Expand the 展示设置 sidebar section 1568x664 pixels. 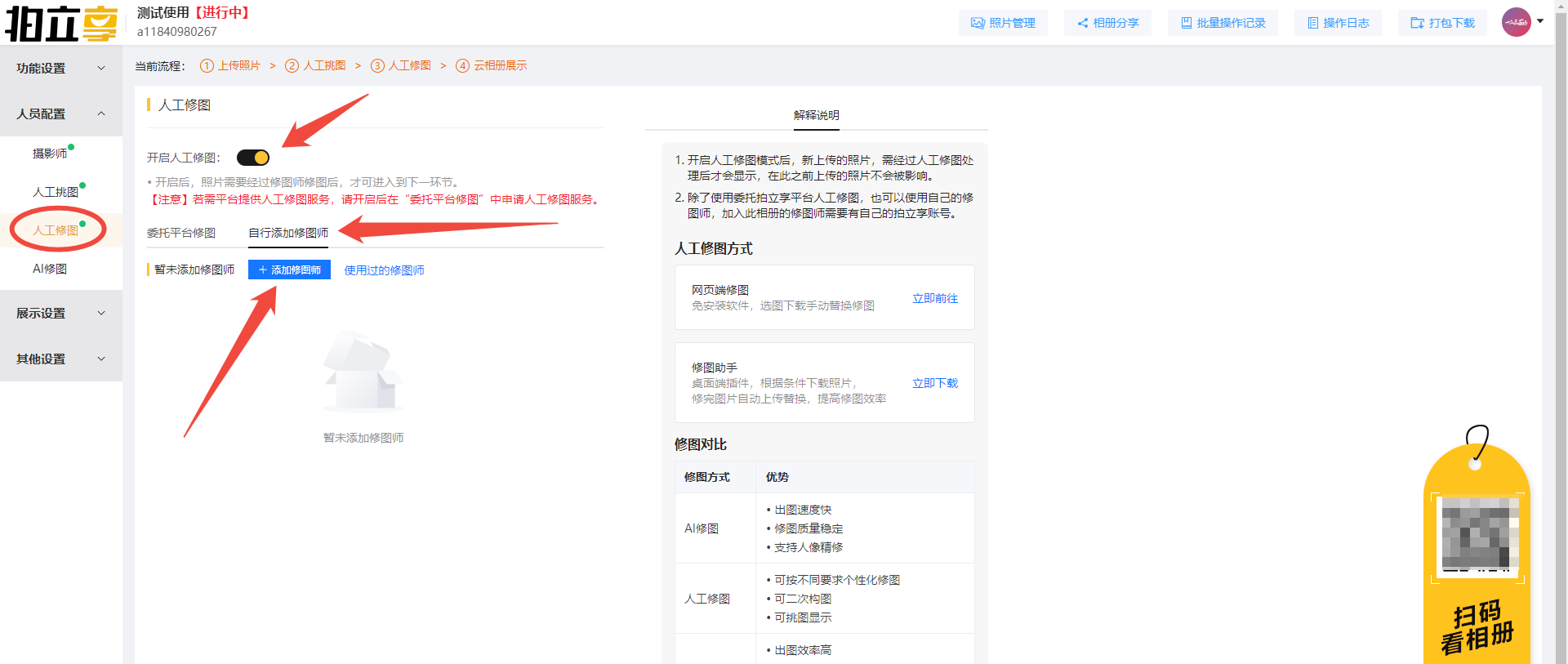(61, 314)
